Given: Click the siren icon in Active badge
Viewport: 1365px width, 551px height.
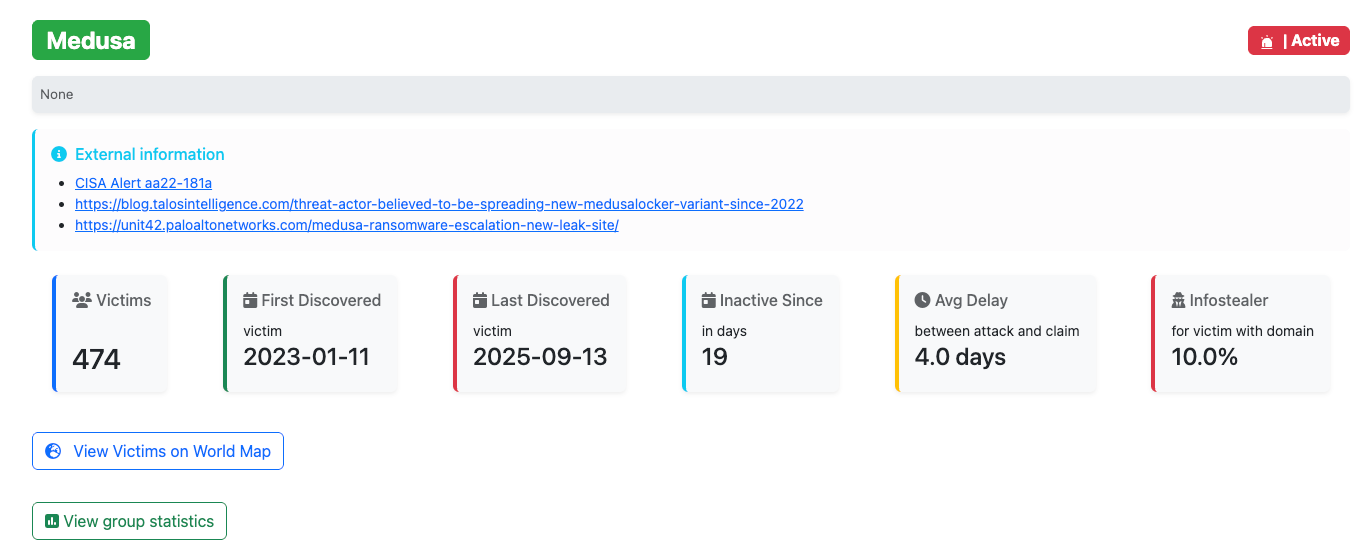Looking at the screenshot, I should coord(1268,42).
